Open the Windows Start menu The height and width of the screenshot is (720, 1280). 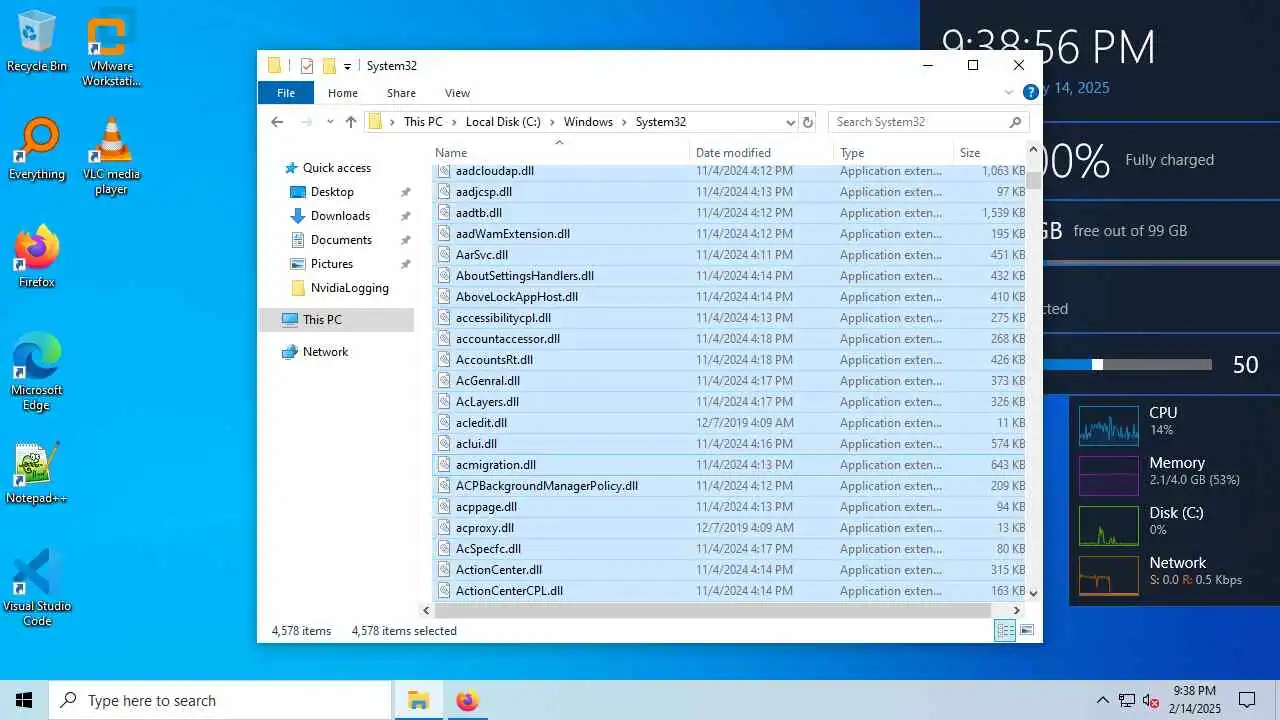pyautogui.click(x=24, y=700)
